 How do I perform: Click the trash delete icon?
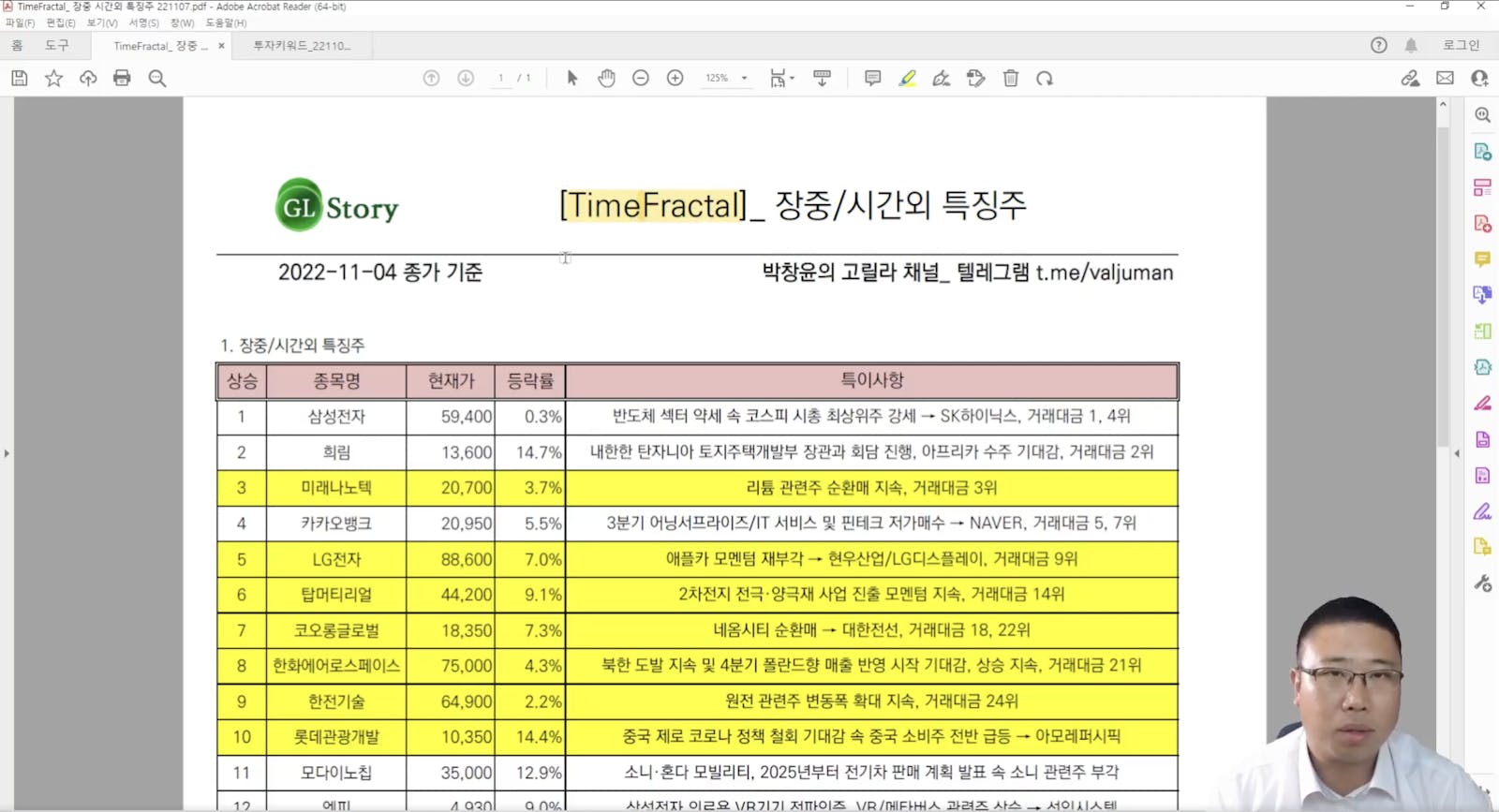1010,79
